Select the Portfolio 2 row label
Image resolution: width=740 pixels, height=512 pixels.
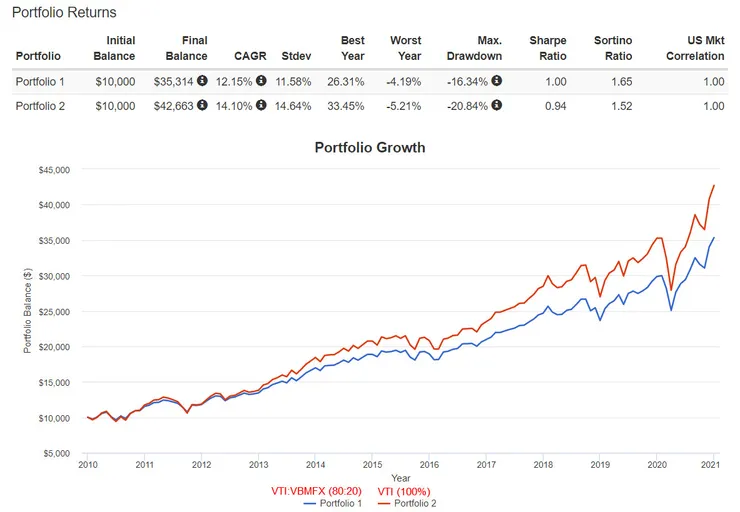(39, 105)
